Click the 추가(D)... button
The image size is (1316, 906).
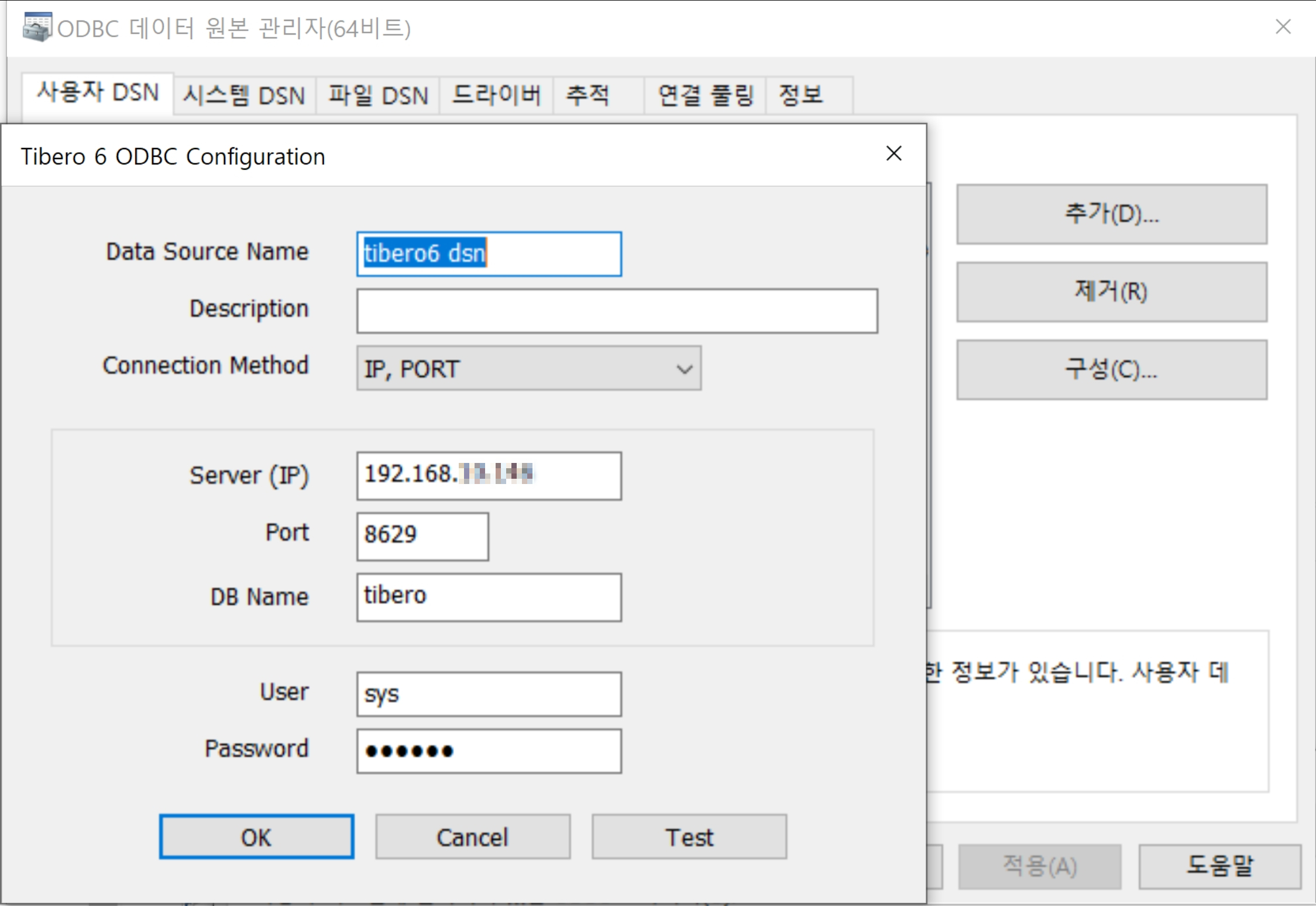(x=1111, y=214)
